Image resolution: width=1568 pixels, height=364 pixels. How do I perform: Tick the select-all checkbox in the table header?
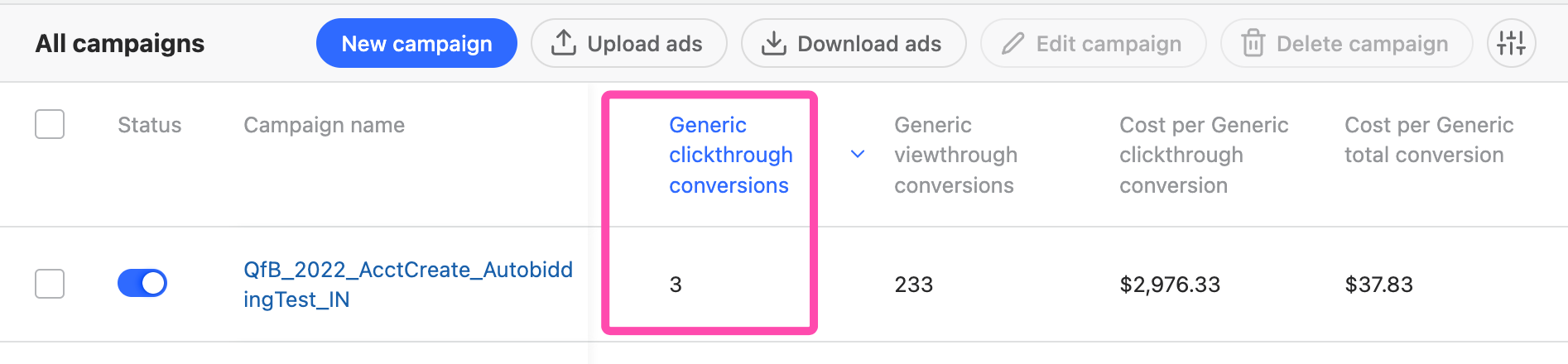50,124
